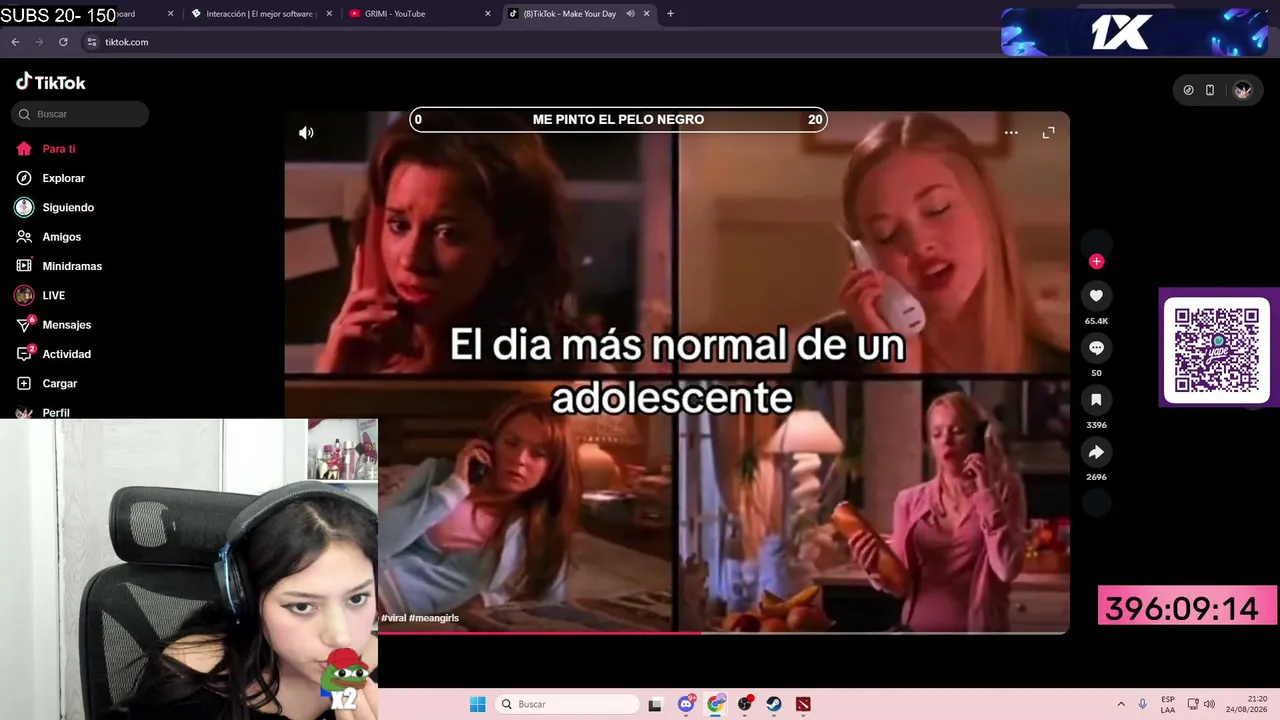
Task: Click the Cargar plus square icon
Action: (24, 383)
